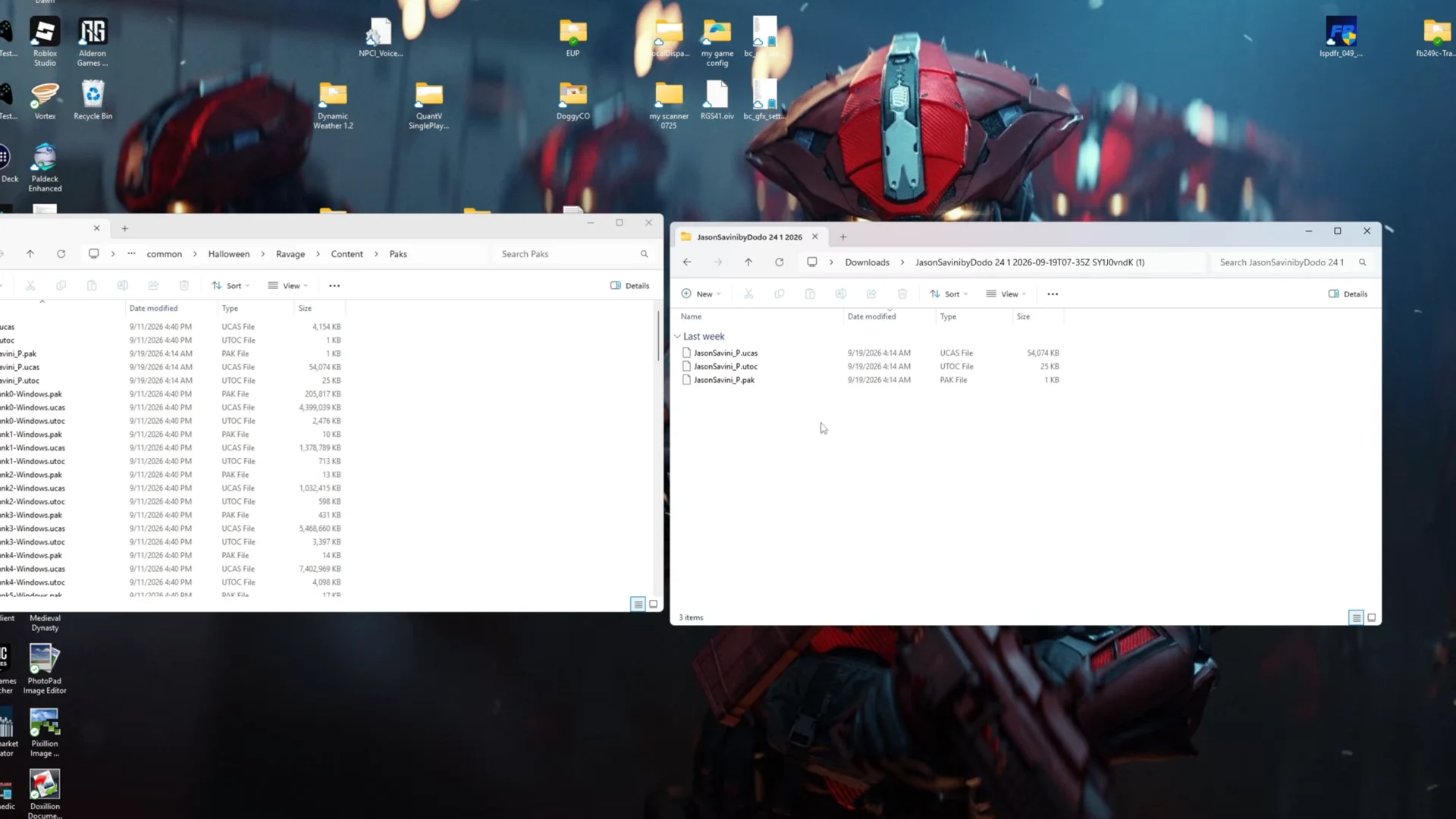Select the 7,402,969 KB UCAS file row
Screen dimensions: 1456x819
coord(173,569)
